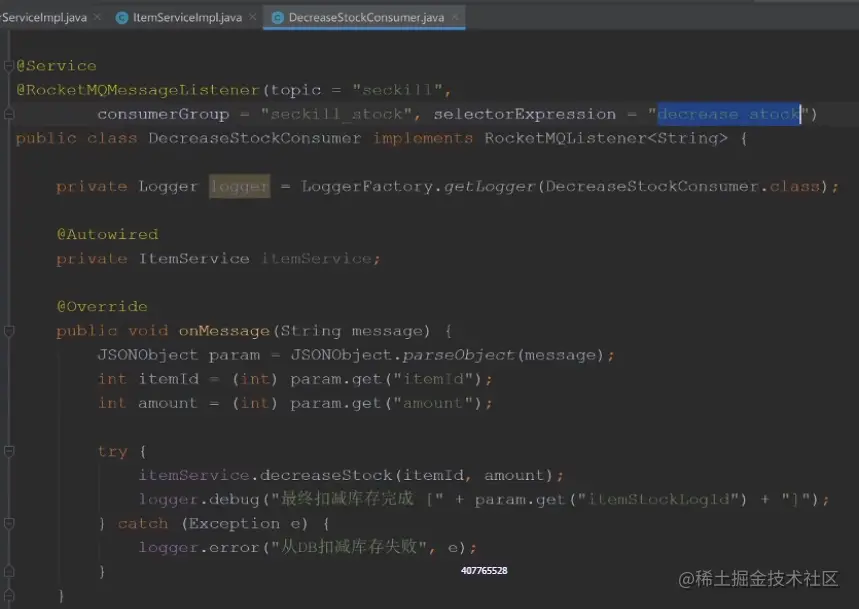This screenshot has width=859, height=609.
Task: Open the partially visible ServiceImpl.java tab
Action: [43, 18]
